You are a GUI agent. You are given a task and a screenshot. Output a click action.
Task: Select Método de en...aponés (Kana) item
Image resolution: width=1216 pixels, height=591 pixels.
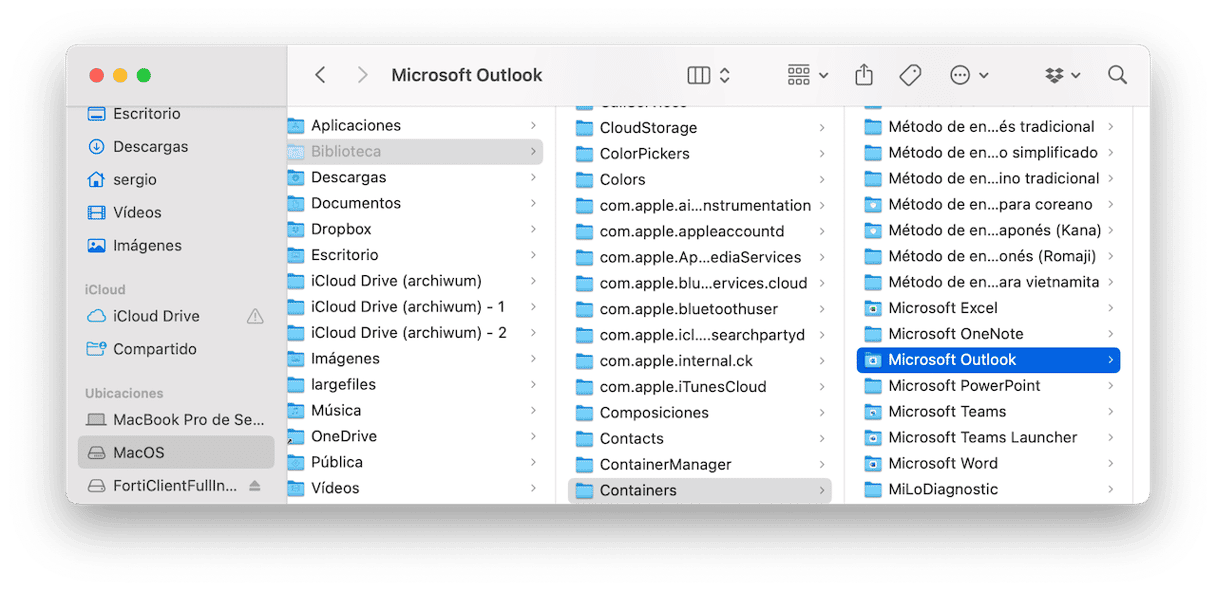[988, 231]
